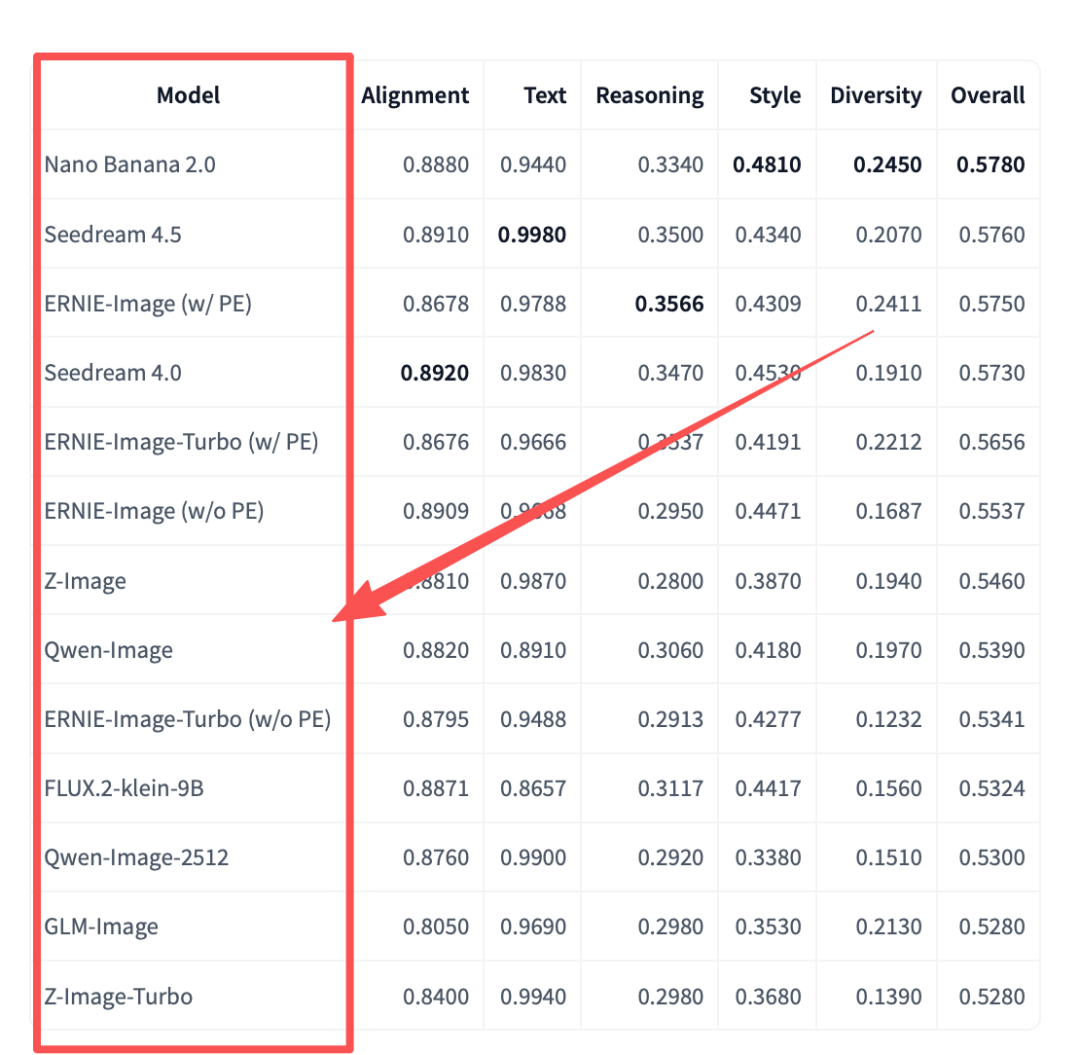The image size is (1080, 1055).
Task: Select ERNIE-Image (w/o PE) model name
Action: 154,512
